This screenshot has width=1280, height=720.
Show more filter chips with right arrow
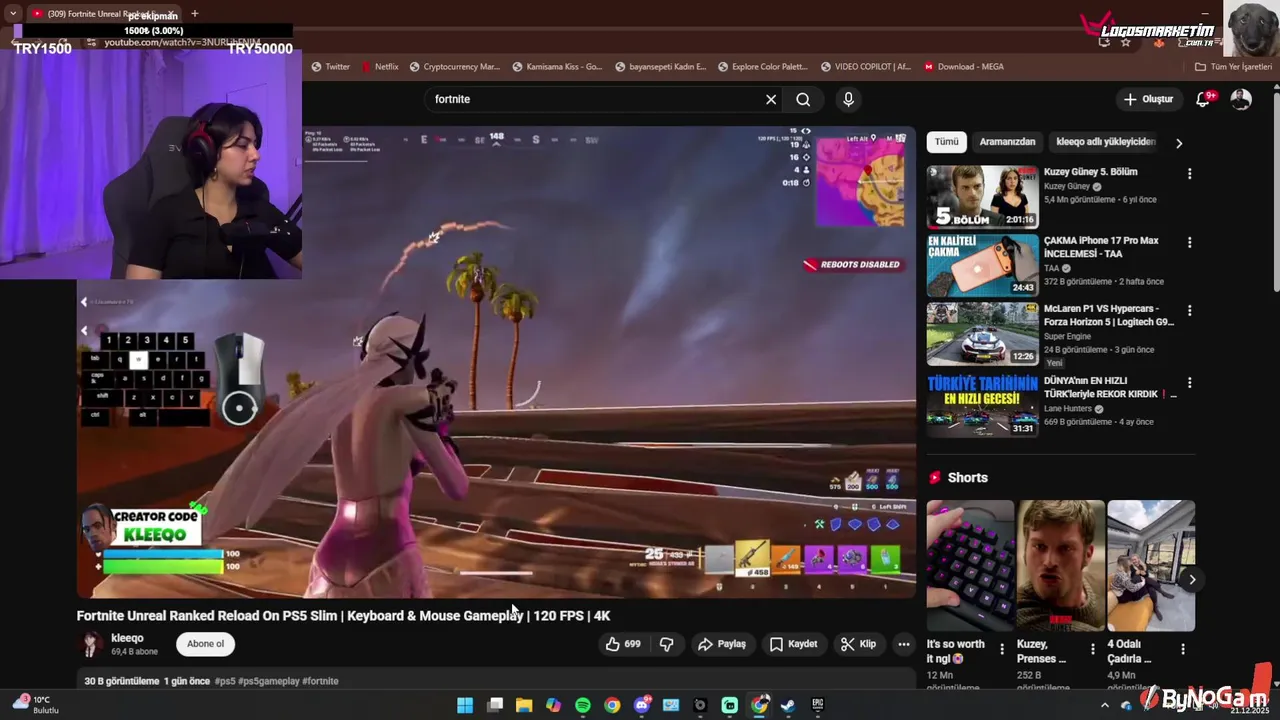pyautogui.click(x=1179, y=143)
